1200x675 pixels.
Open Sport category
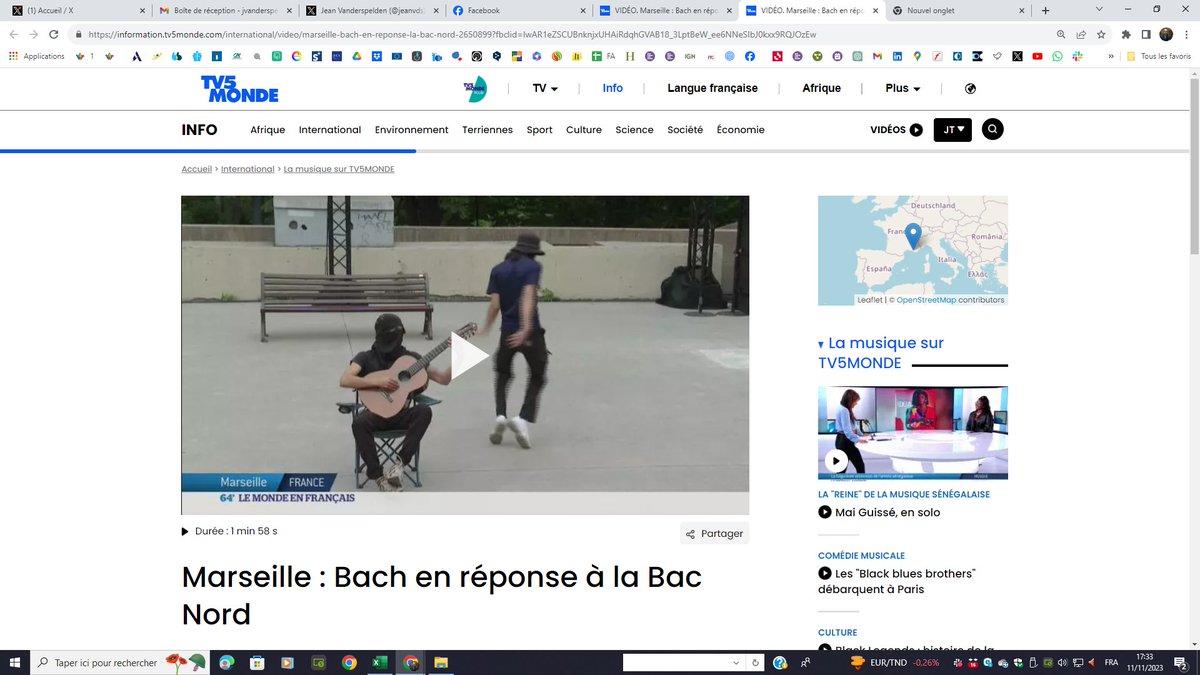540,130
